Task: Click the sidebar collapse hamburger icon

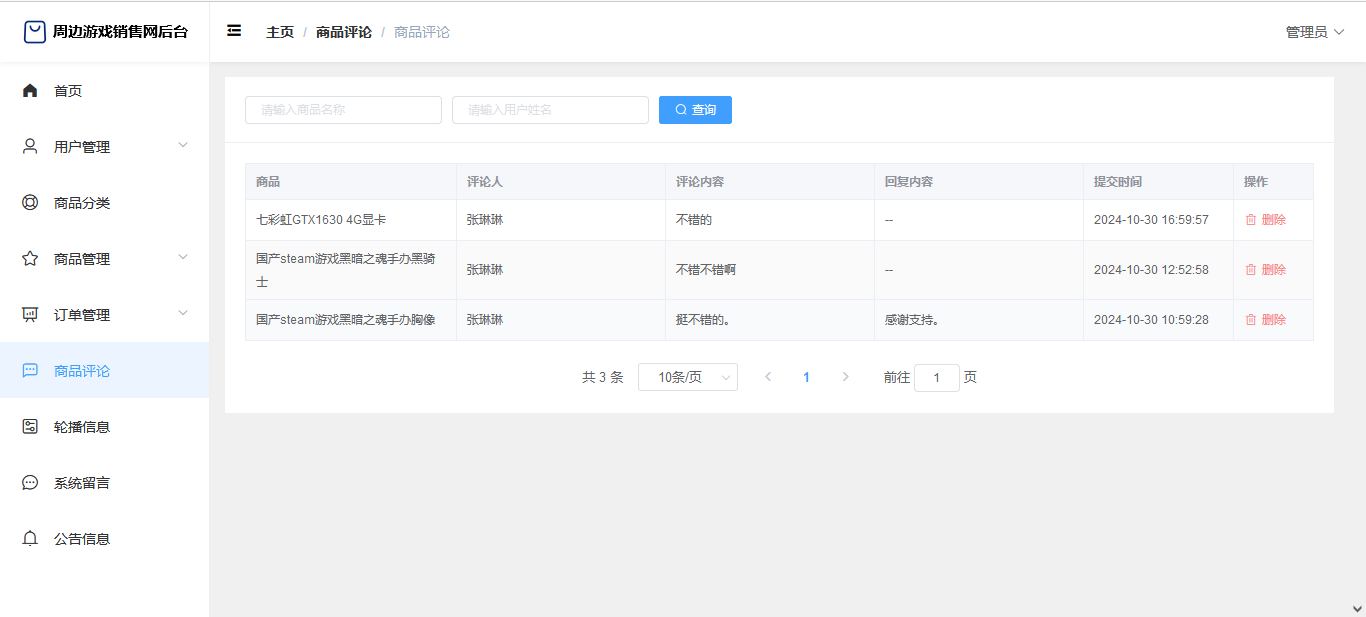Action: pos(234,31)
